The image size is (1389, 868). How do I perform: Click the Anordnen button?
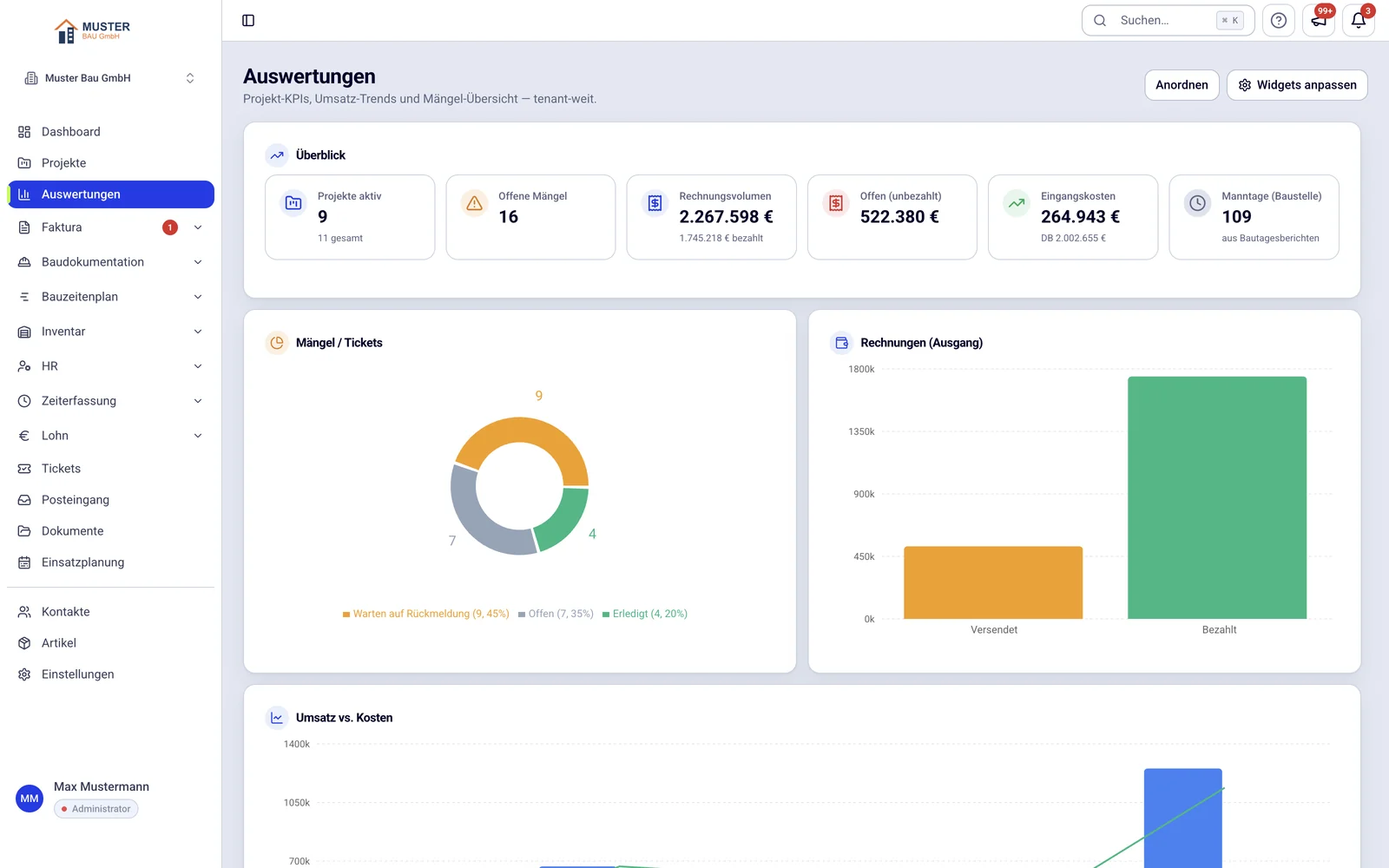coord(1182,85)
